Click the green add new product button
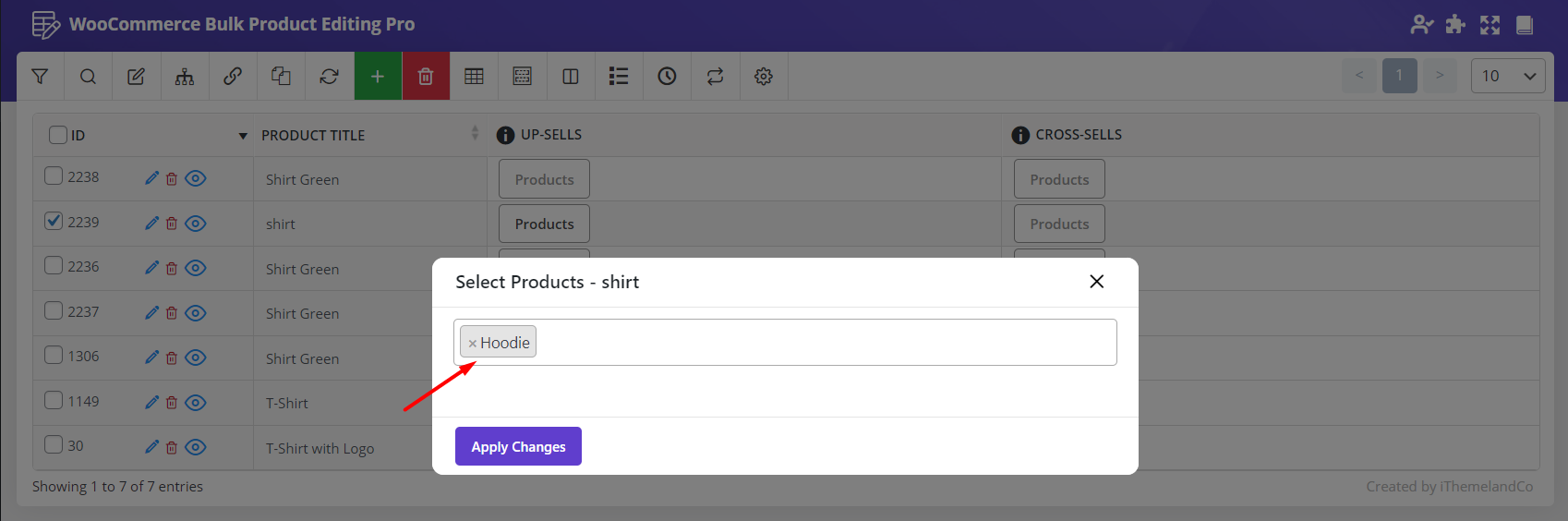Image resolution: width=1568 pixels, height=521 pixels. 378,77
